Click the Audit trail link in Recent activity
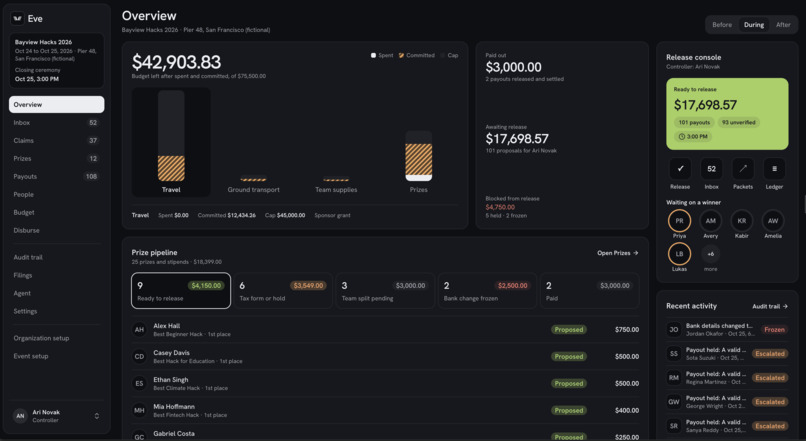The width and height of the screenshot is (806, 441). click(770, 306)
